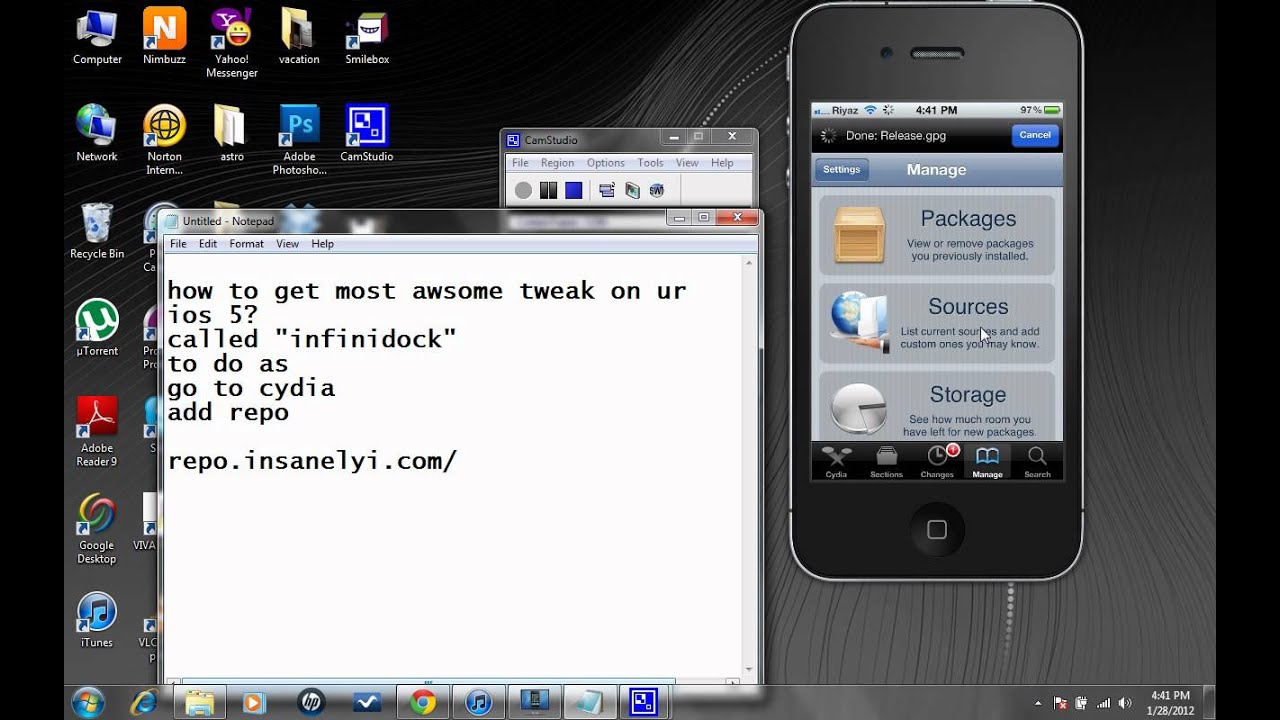Image resolution: width=1280 pixels, height=720 pixels.
Task: Open Computer desktop icon
Action: (97, 37)
